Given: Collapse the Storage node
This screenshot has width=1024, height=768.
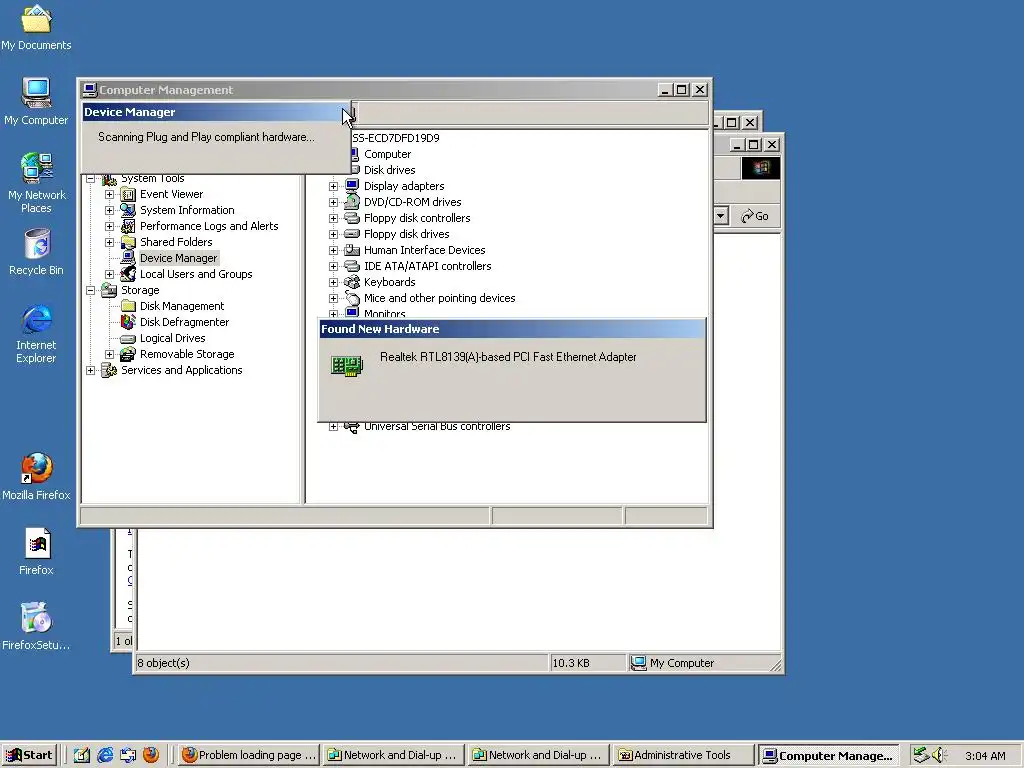Looking at the screenshot, I should coord(90,291).
